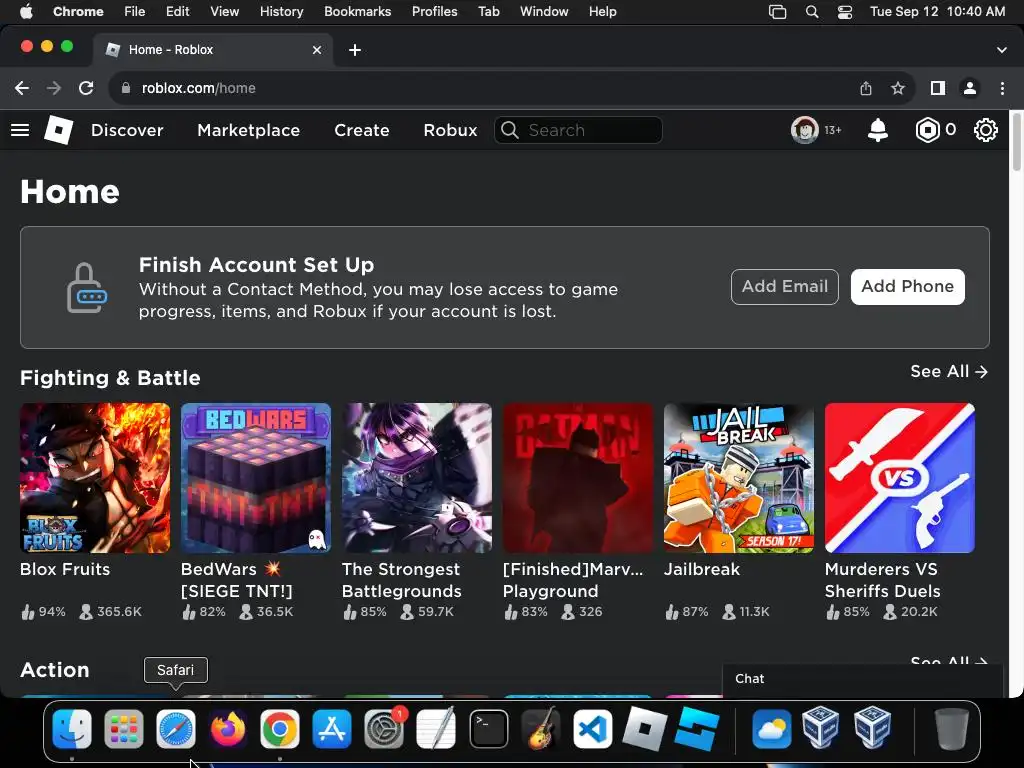The image size is (1024, 768).
Task: Open Spotlight search in menu bar
Action: point(812,12)
